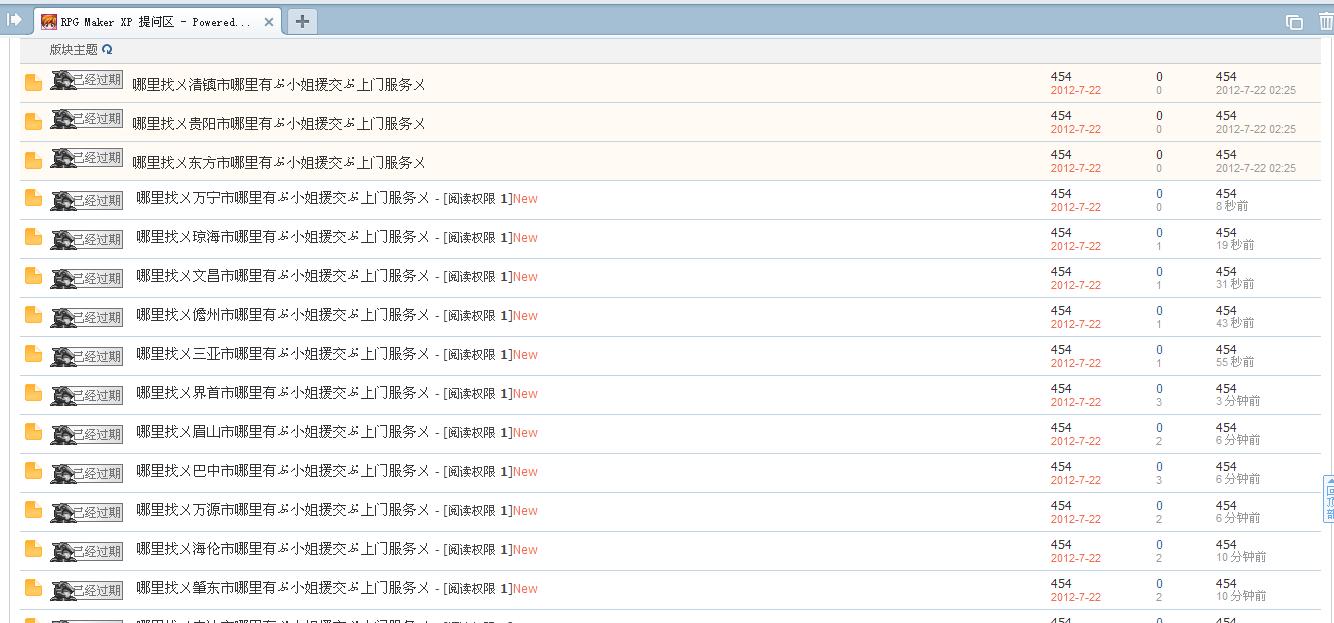Click the folder icon of 万源市 thread
This screenshot has height=623, width=1334.
[33, 510]
